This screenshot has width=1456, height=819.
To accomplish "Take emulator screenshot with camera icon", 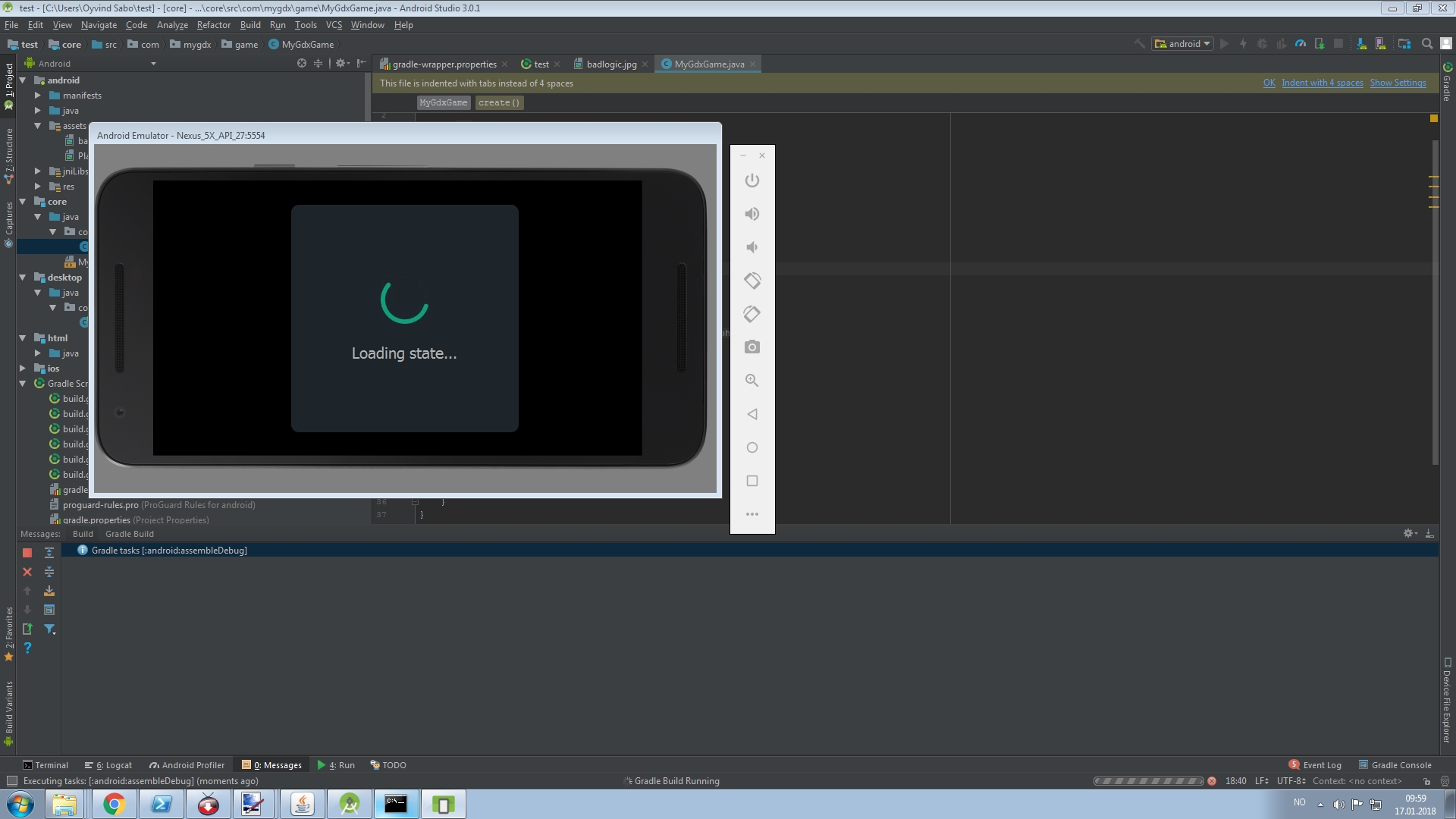I will 752,347.
